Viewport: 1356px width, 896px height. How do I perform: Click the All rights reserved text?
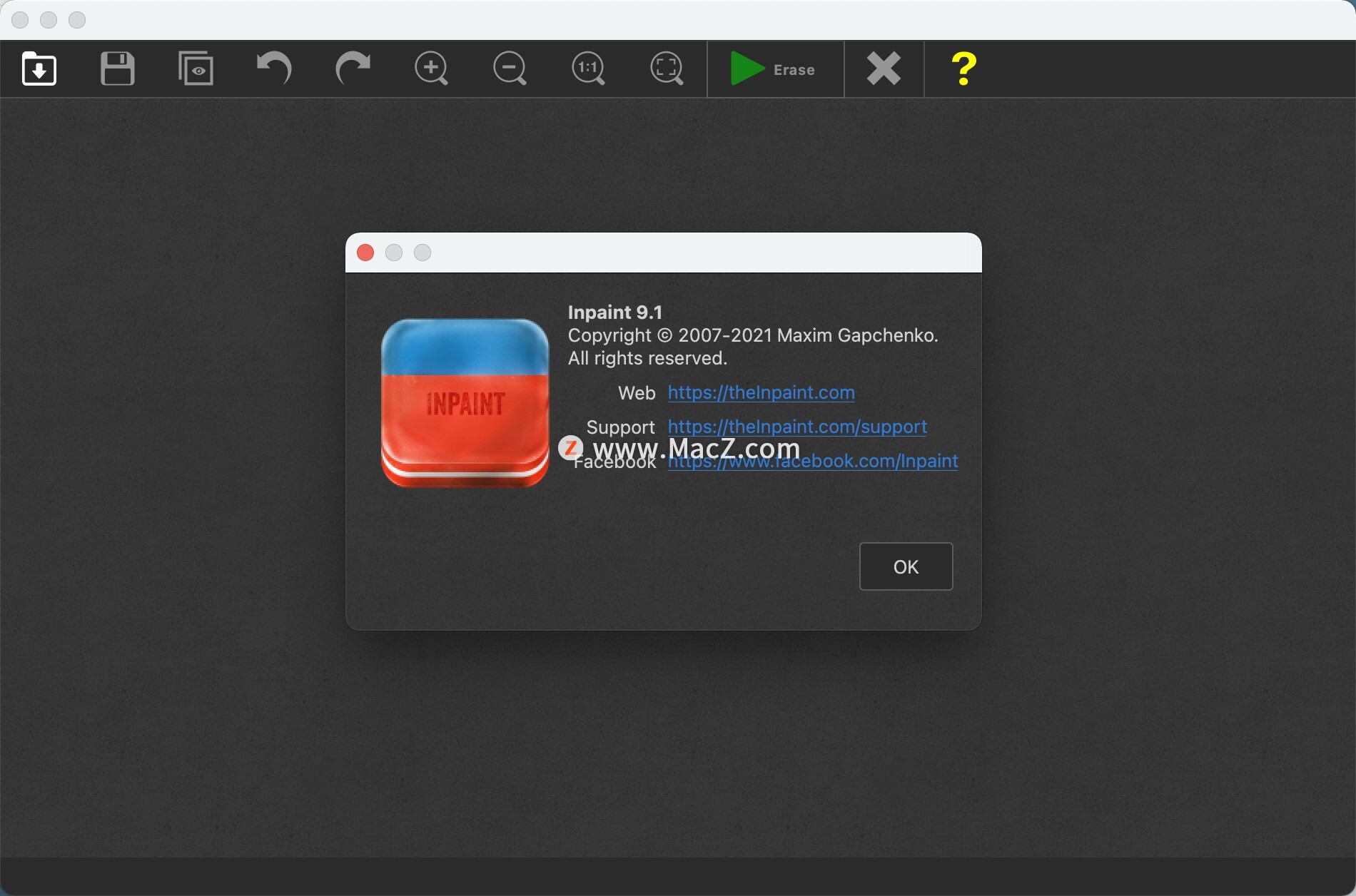coord(647,358)
